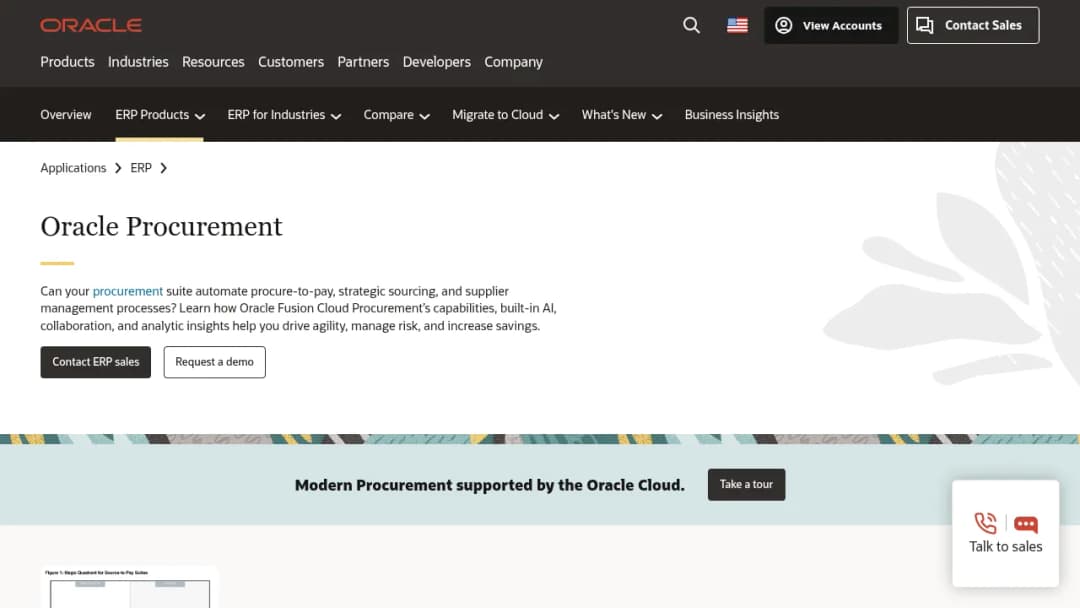Open the Partners menu
The height and width of the screenshot is (608, 1080).
coord(363,62)
